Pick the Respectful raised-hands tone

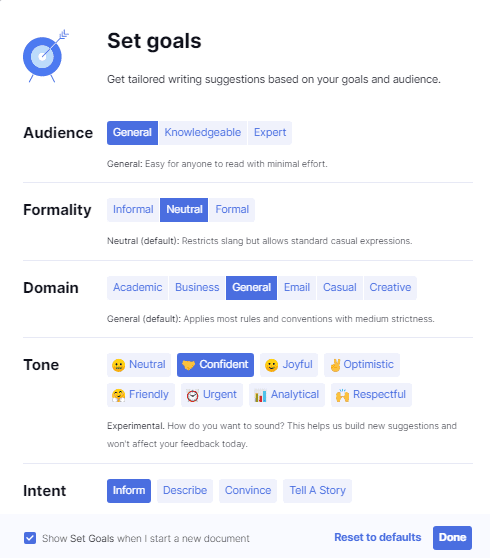(x=371, y=395)
